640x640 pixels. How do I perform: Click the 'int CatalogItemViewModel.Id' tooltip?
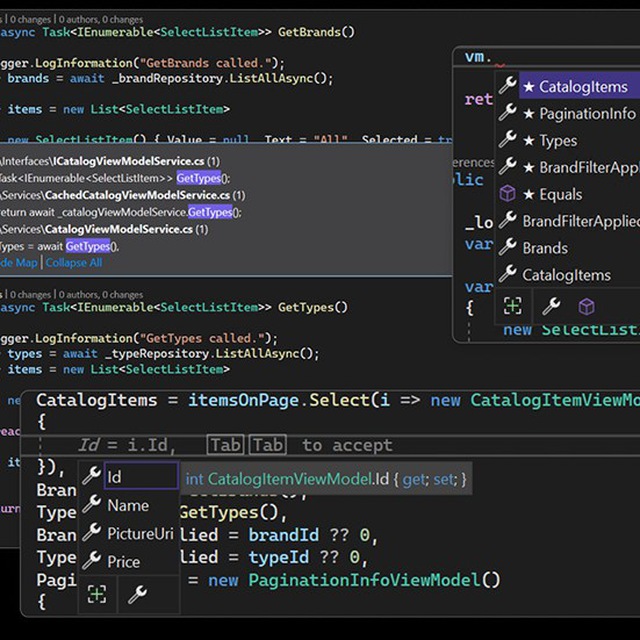pos(326,479)
